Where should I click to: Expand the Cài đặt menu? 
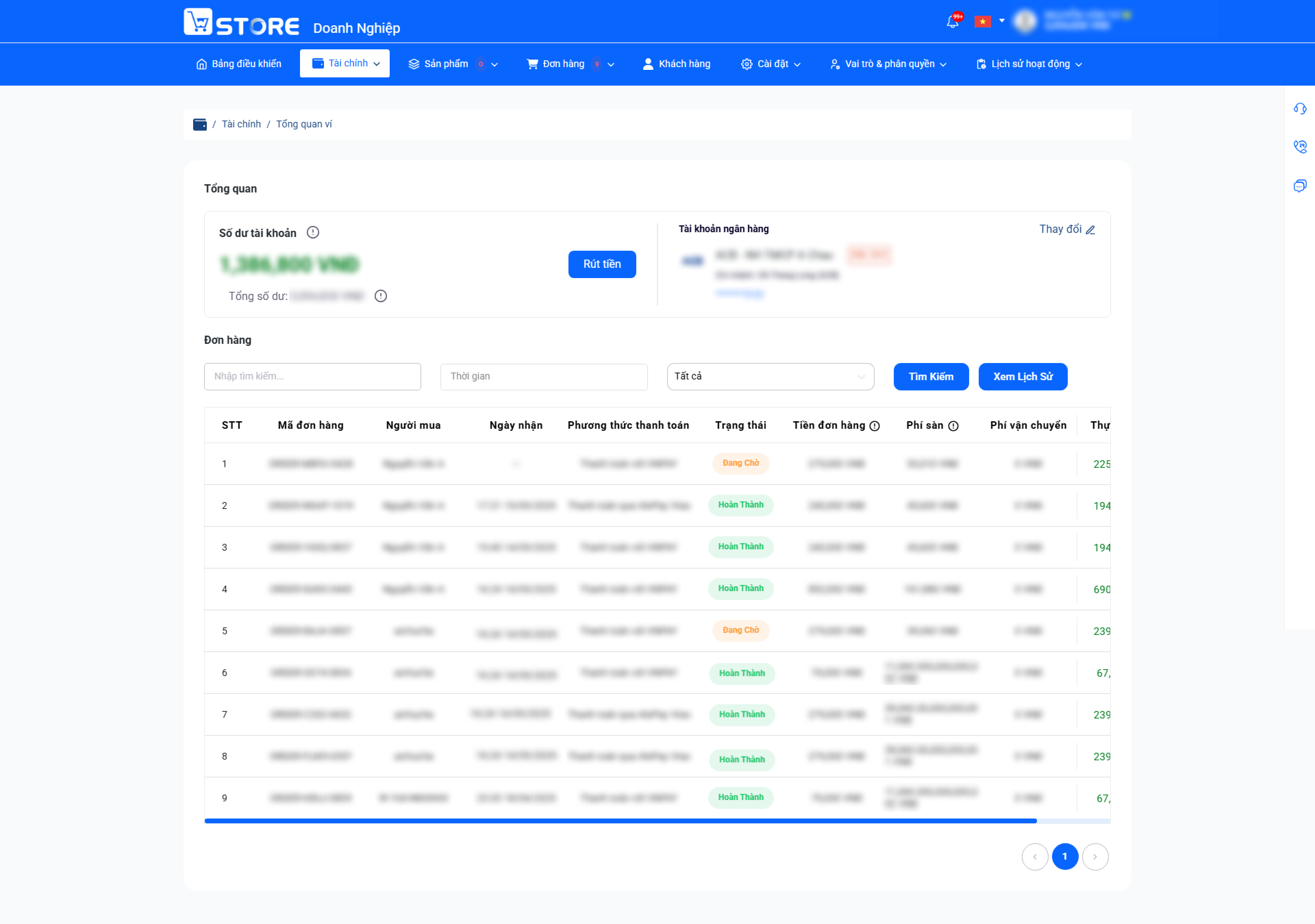point(770,64)
